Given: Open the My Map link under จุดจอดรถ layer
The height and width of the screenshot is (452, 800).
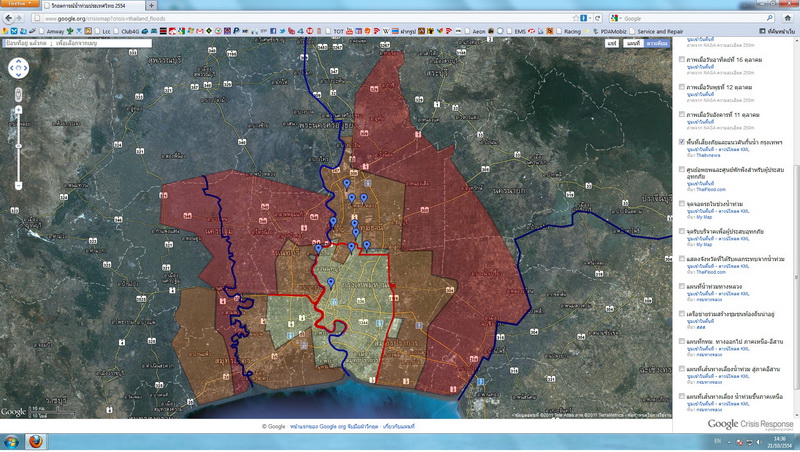Looking at the screenshot, I should 704,217.
